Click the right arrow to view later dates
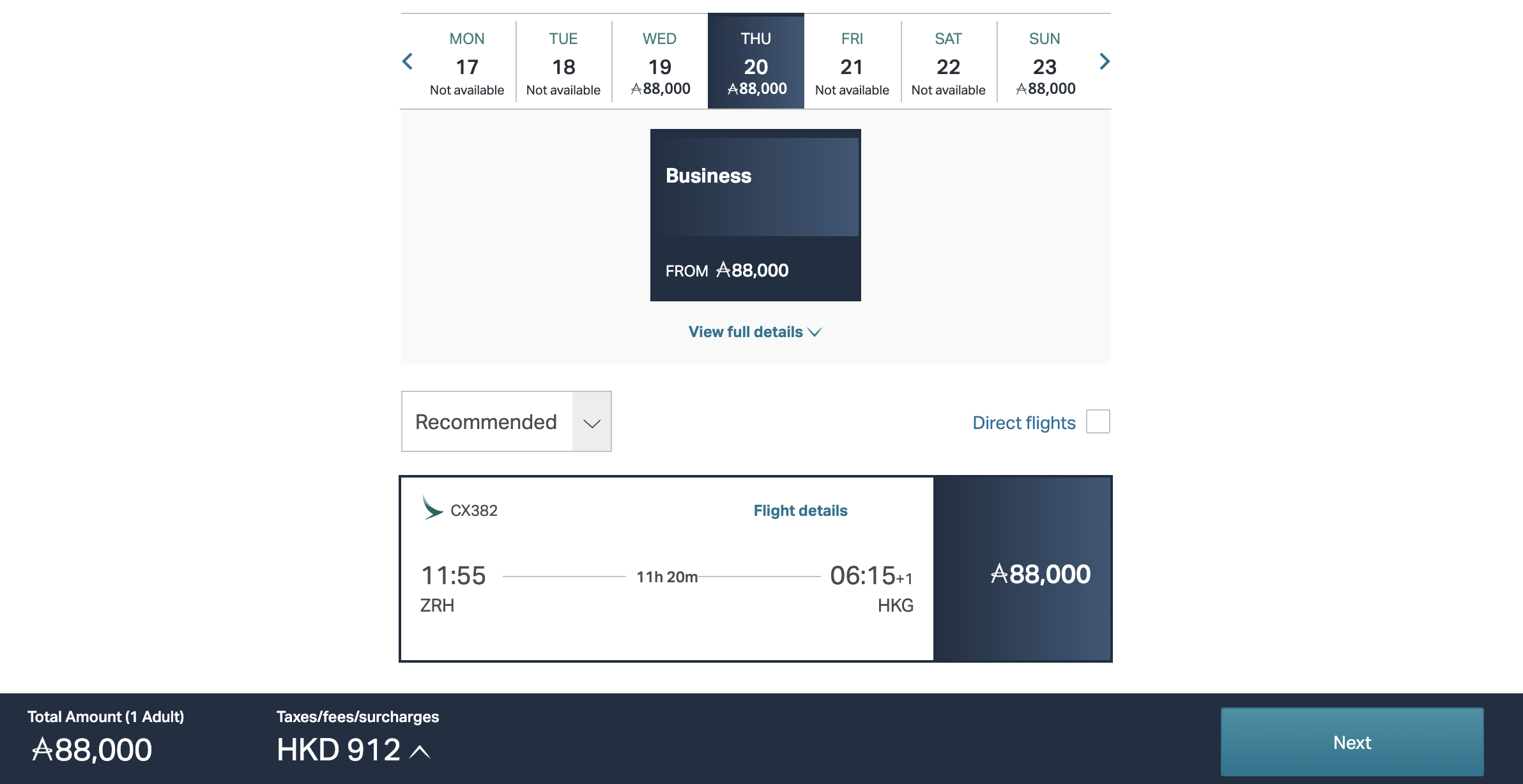The height and width of the screenshot is (784, 1523). coord(1105,61)
